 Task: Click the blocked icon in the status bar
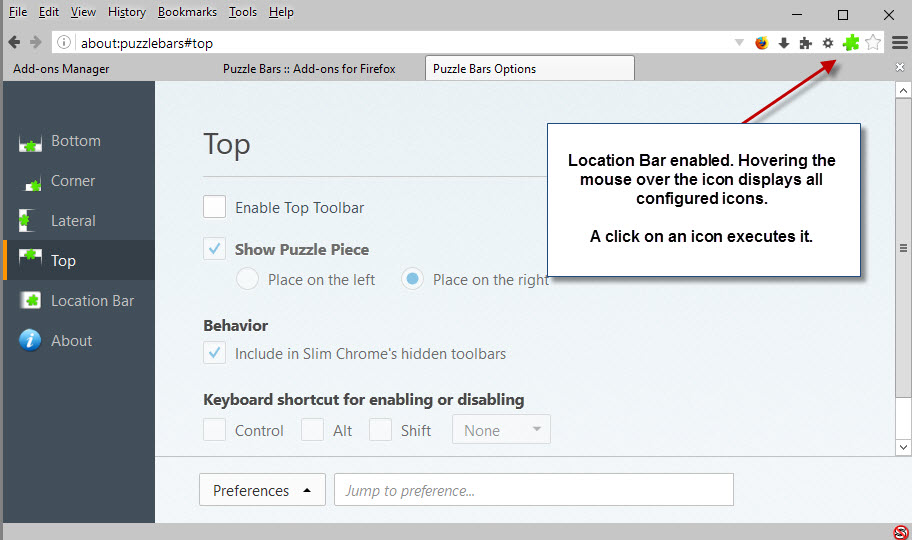pyautogui.click(x=901, y=532)
